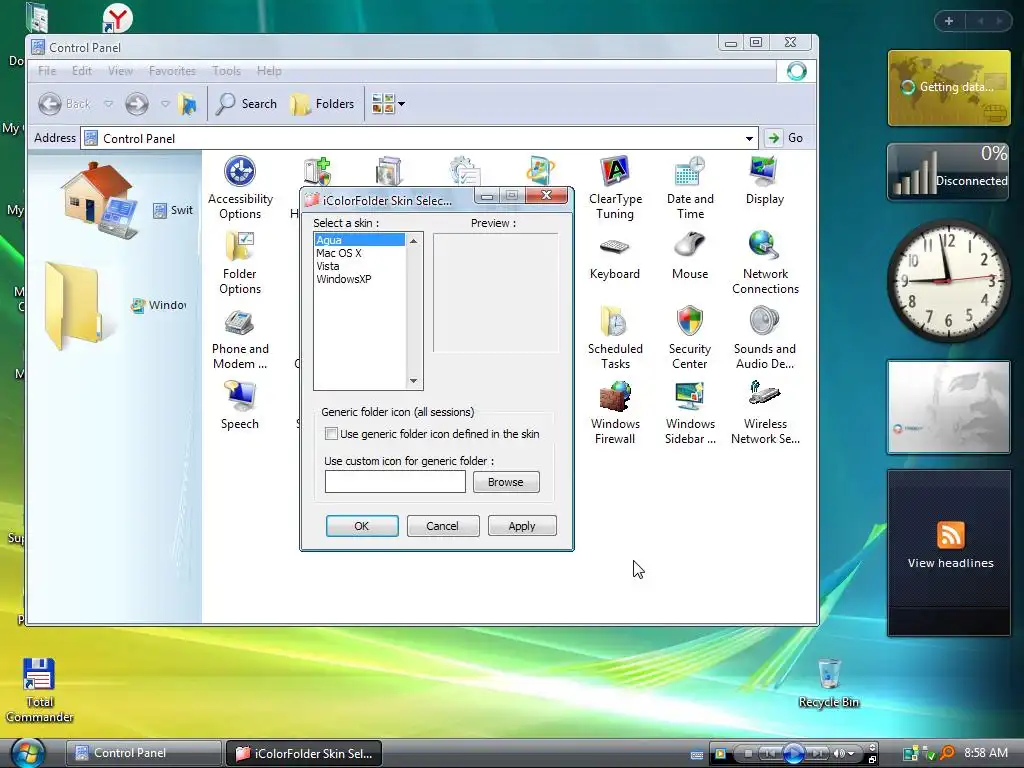1024x768 pixels.
Task: Select the Mac OS X skin
Action: click(359, 253)
